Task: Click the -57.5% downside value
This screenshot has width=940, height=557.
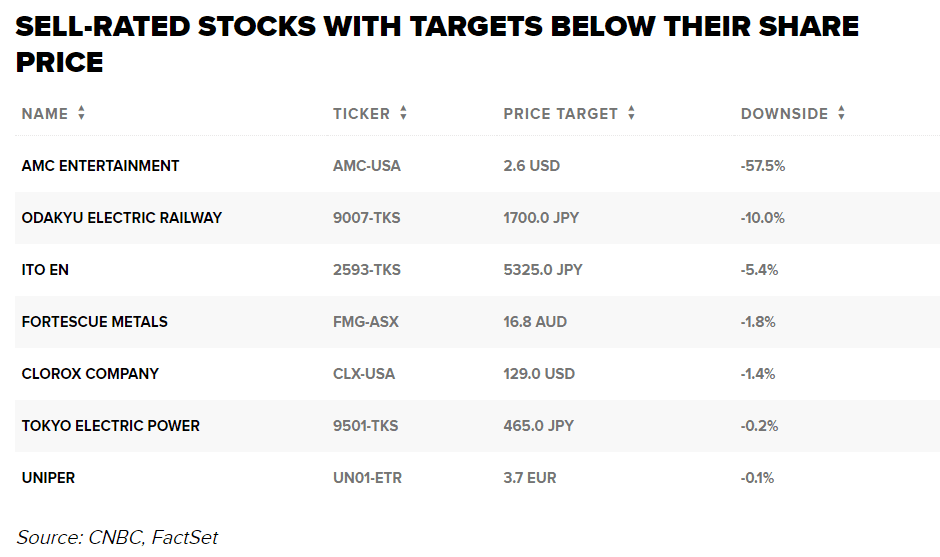Action: click(762, 166)
